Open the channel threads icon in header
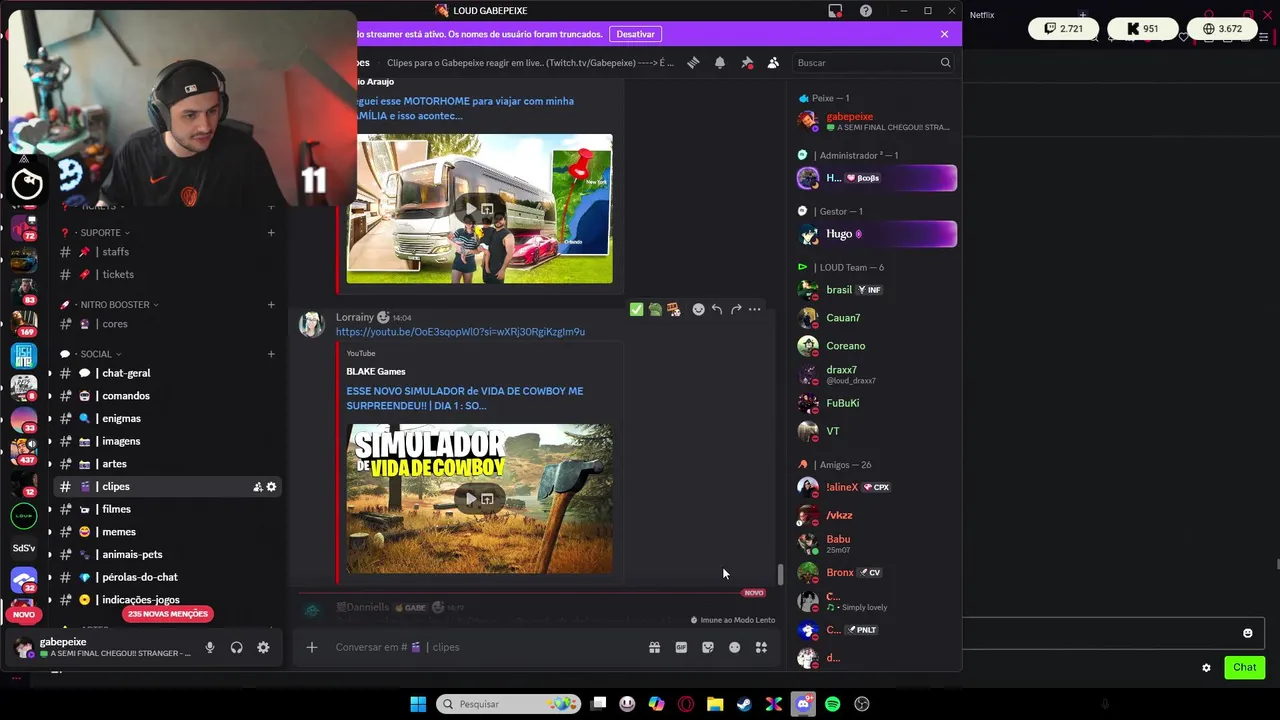Image resolution: width=1280 pixels, height=720 pixels. tap(693, 62)
